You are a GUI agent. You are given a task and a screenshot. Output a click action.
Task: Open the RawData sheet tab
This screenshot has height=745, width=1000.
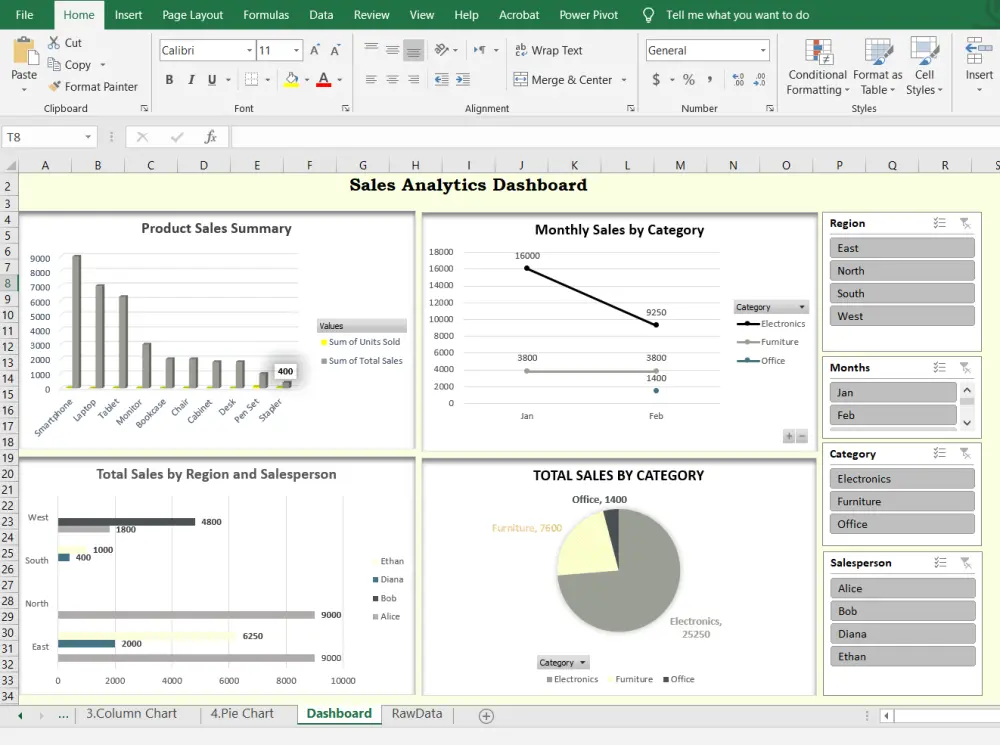coord(417,714)
